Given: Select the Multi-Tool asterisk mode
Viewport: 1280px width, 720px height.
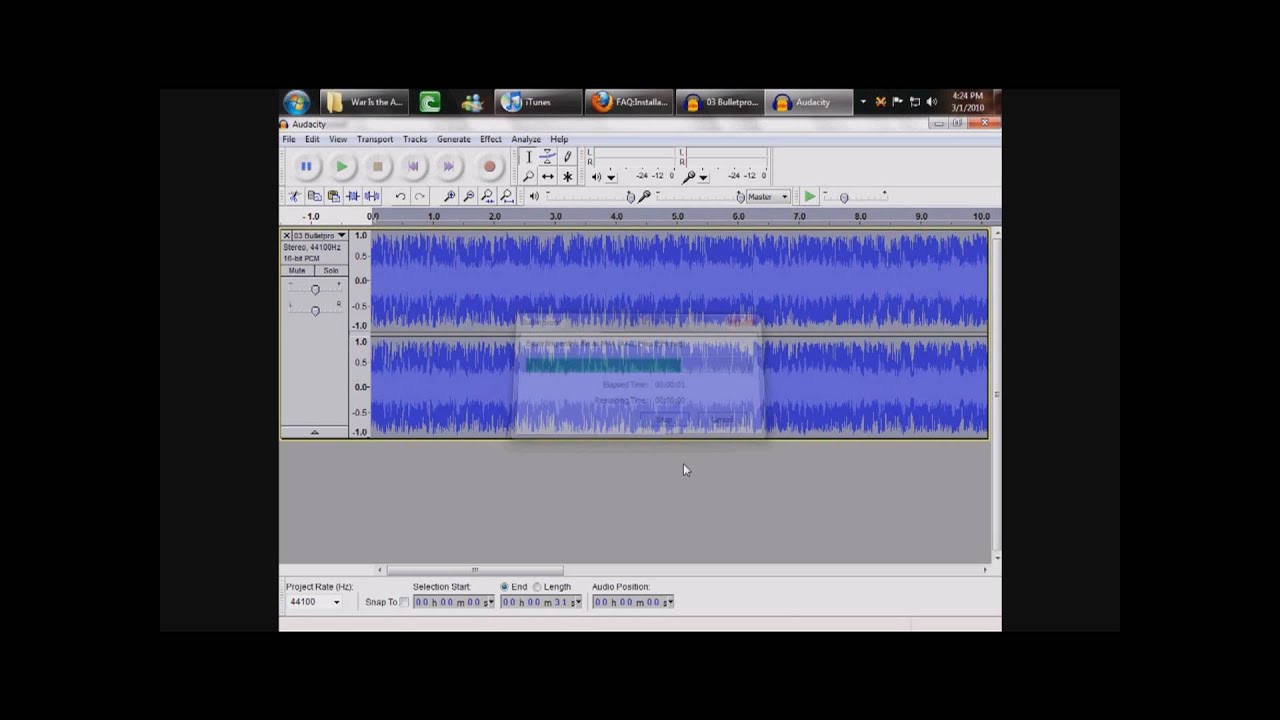Looking at the screenshot, I should [x=567, y=177].
